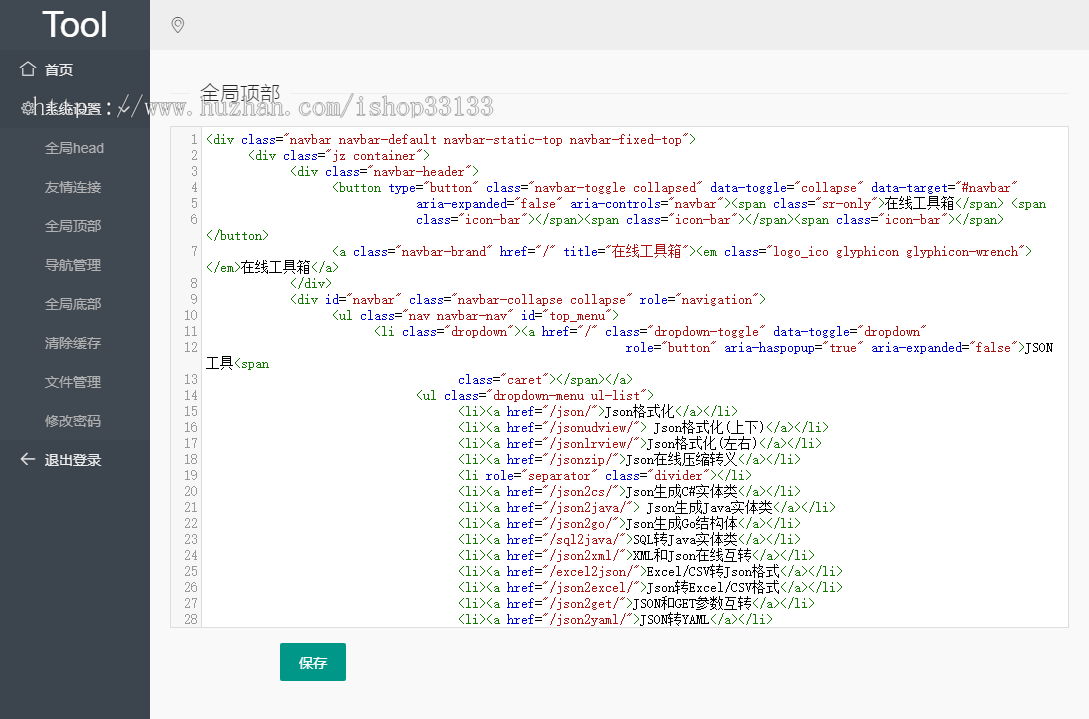
Task: Click the separator divider code line
Action: (604, 475)
